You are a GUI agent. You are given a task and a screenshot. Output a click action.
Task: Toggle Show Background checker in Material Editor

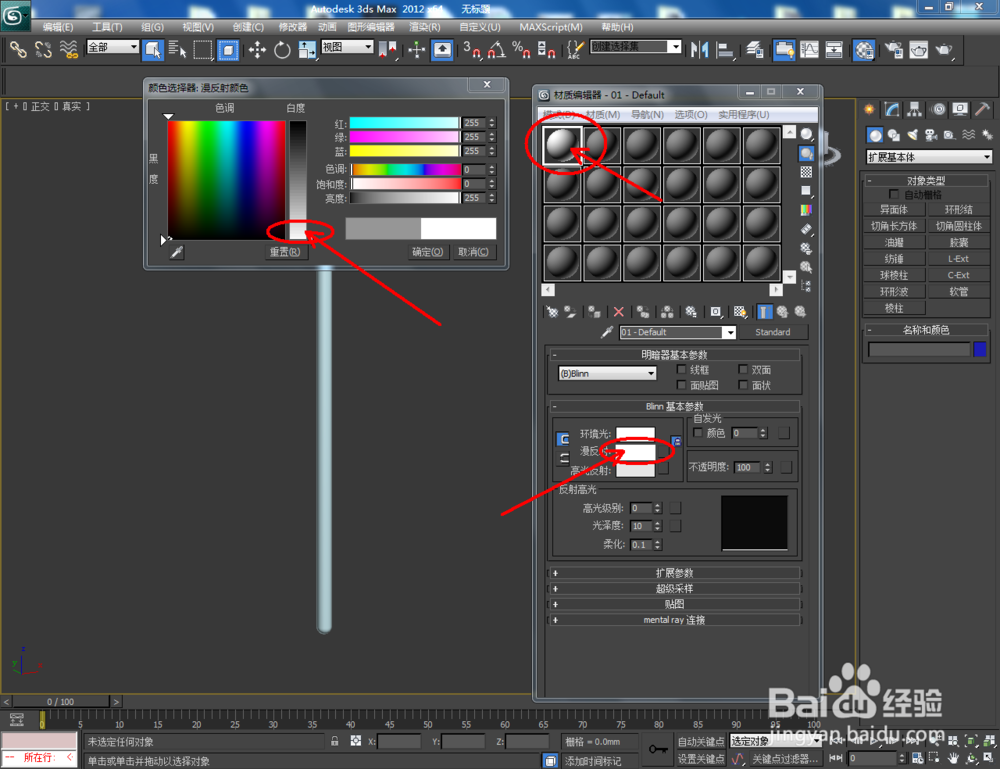(806, 172)
